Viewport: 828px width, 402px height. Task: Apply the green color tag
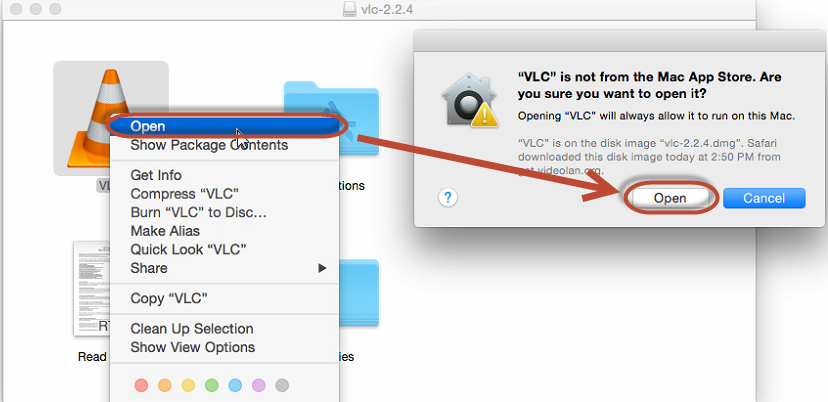coord(212,385)
